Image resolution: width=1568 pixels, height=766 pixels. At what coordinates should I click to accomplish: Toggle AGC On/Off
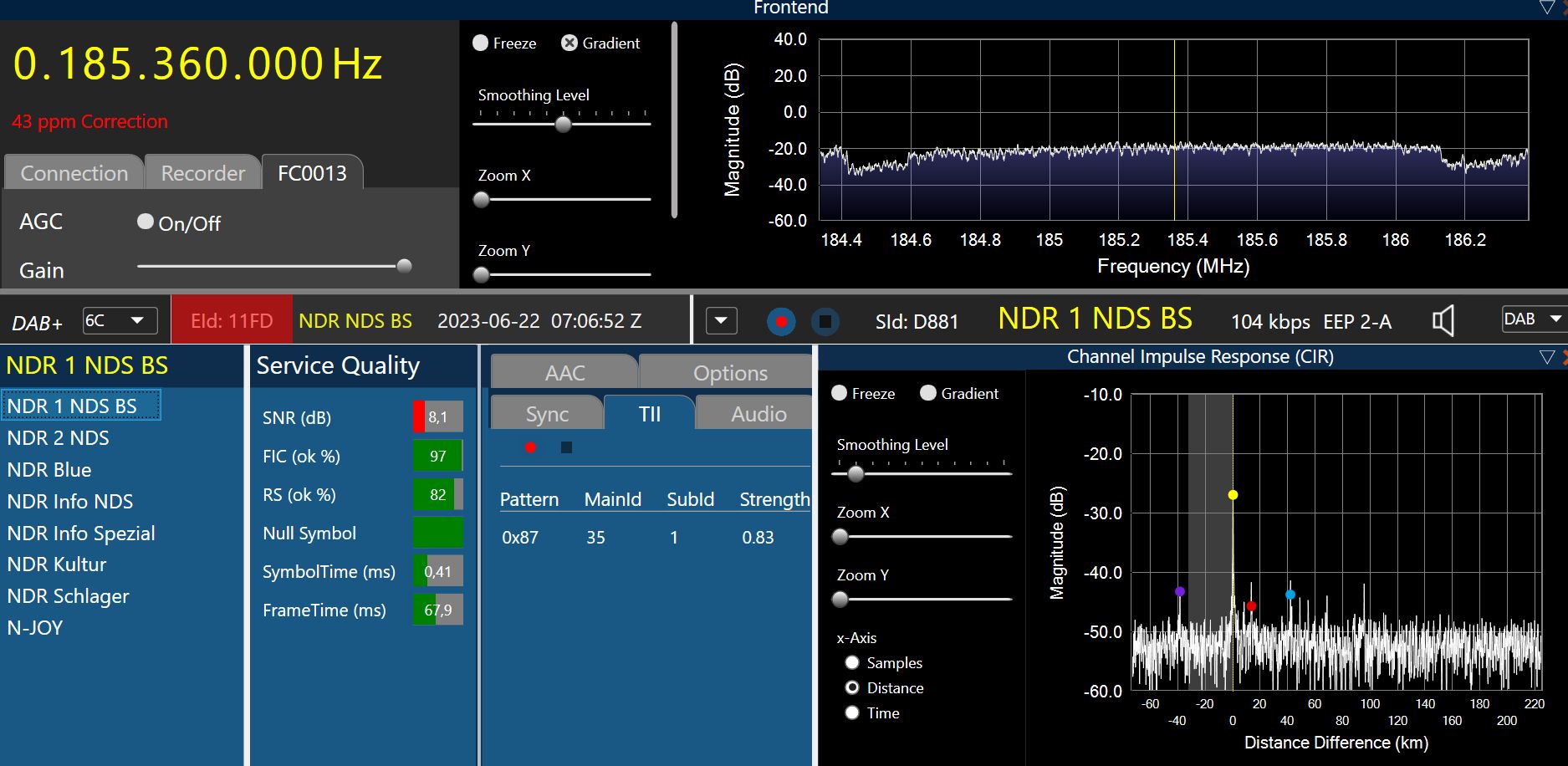146,222
